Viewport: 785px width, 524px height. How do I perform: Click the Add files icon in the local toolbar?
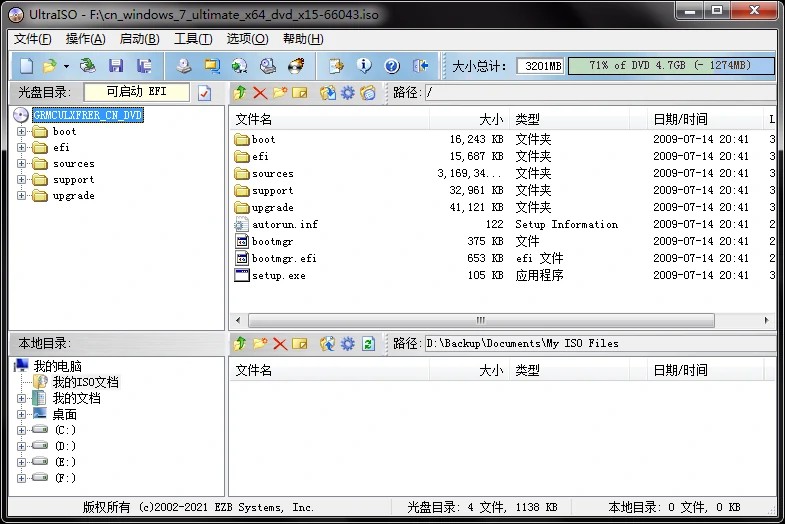click(328, 344)
